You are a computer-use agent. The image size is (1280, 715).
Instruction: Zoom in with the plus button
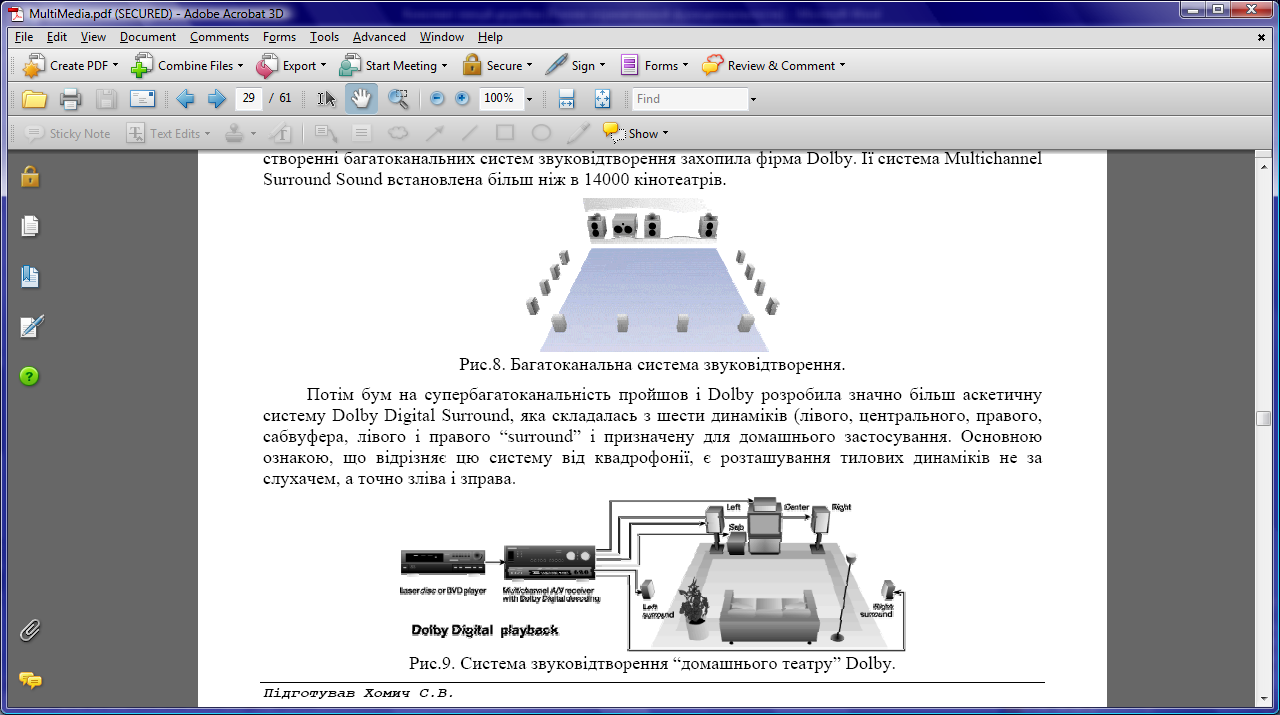(462, 98)
